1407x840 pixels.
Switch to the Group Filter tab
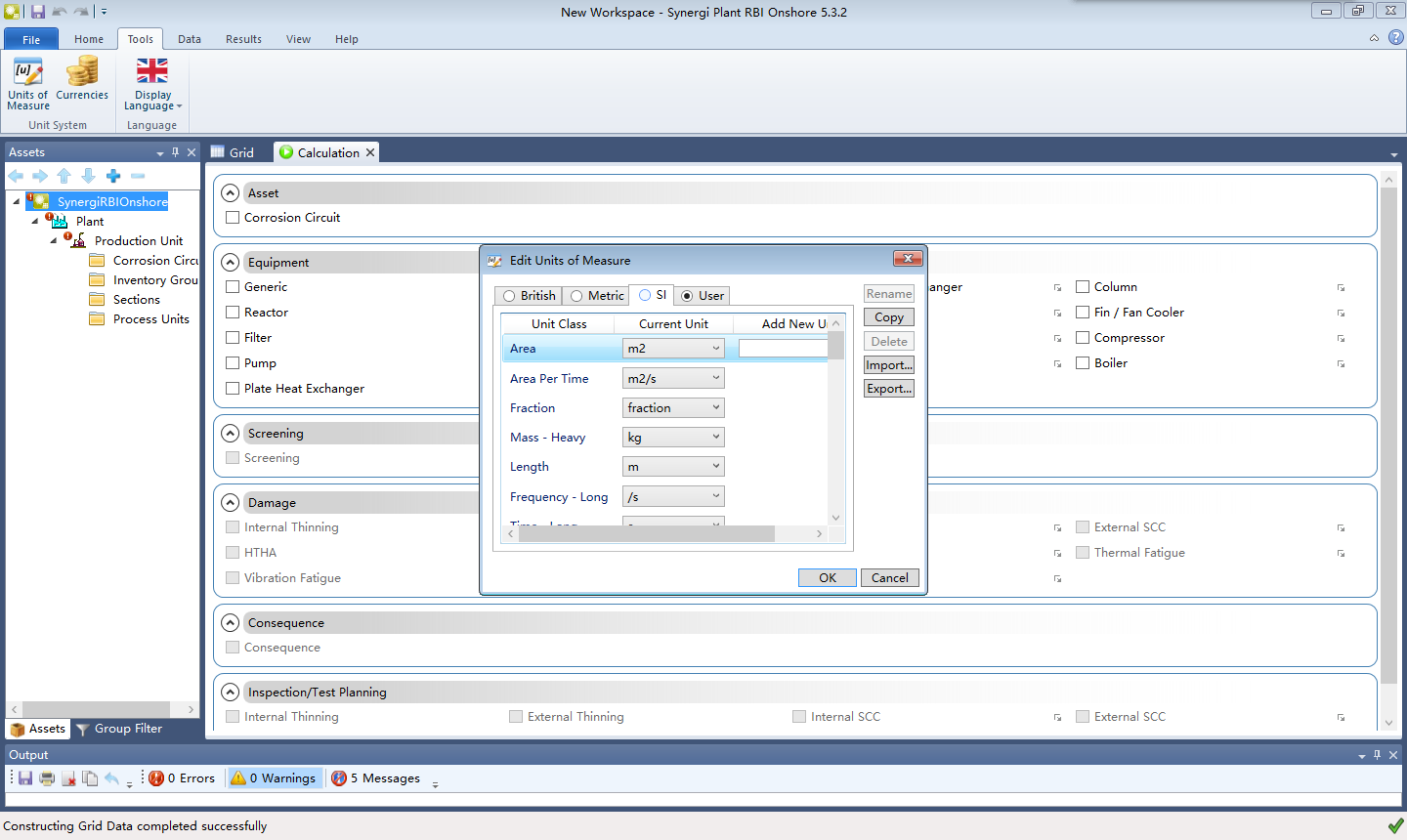tap(119, 729)
